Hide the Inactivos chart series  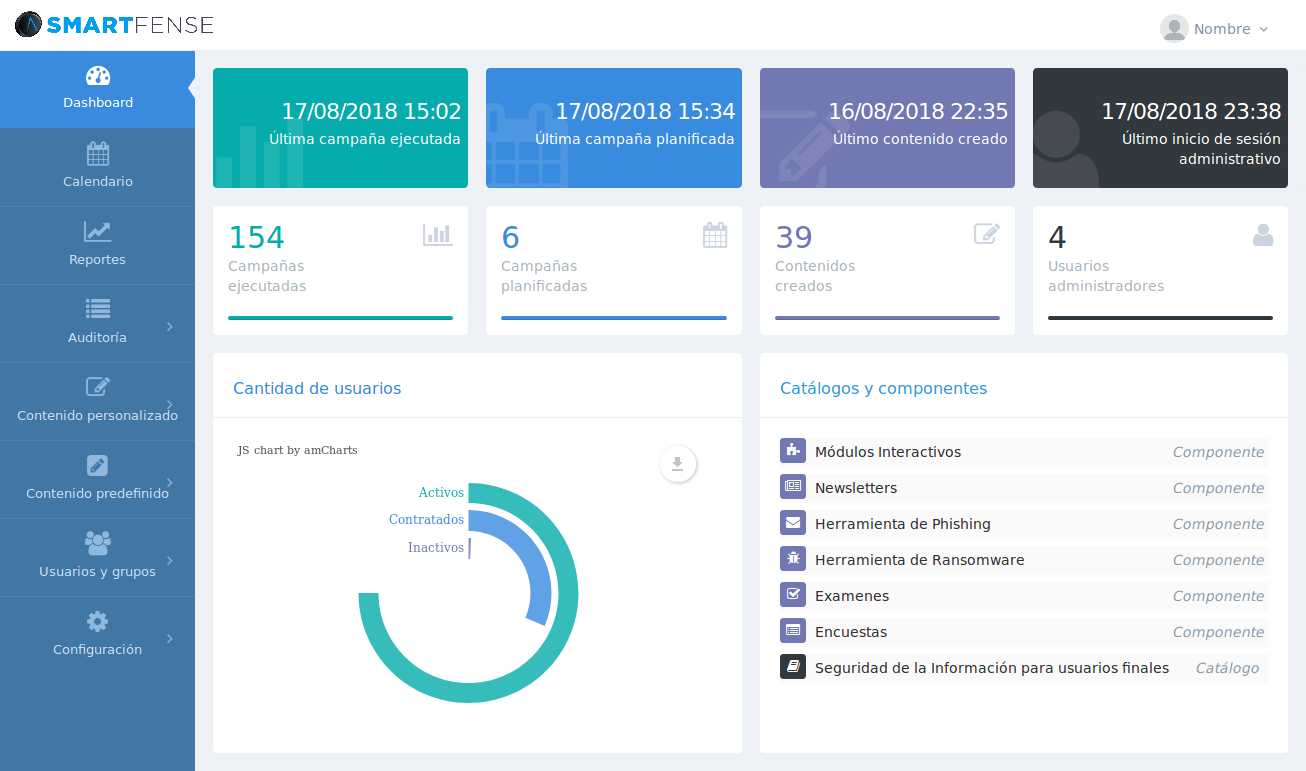(x=434, y=547)
